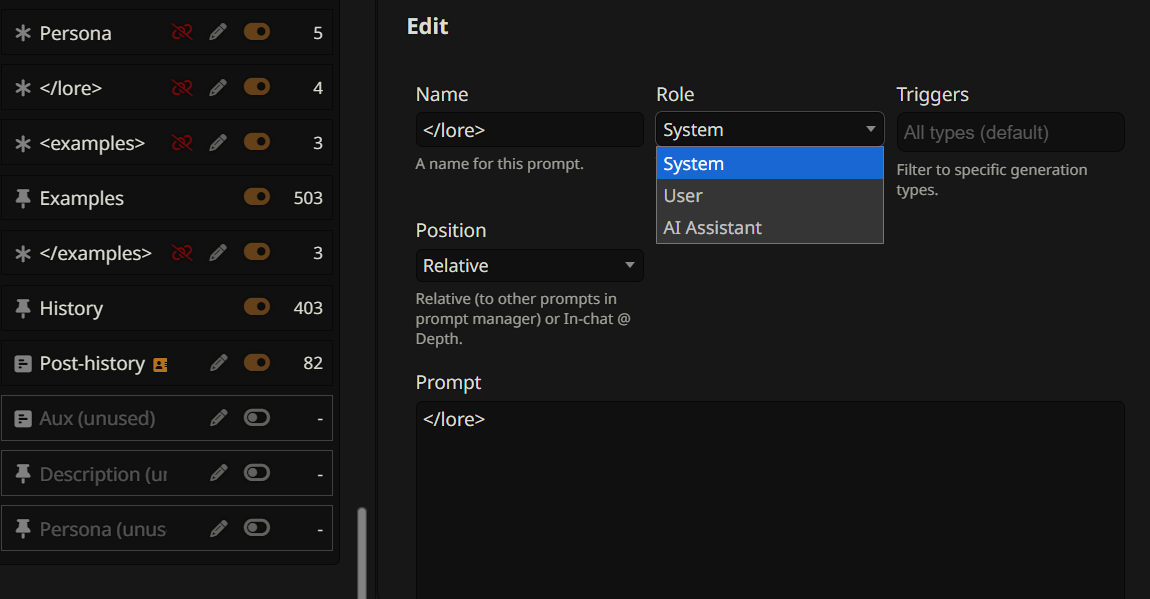Screen dimensions: 1150x599
Task: Click the pin icon beside Examples
Action: click(x=23, y=198)
